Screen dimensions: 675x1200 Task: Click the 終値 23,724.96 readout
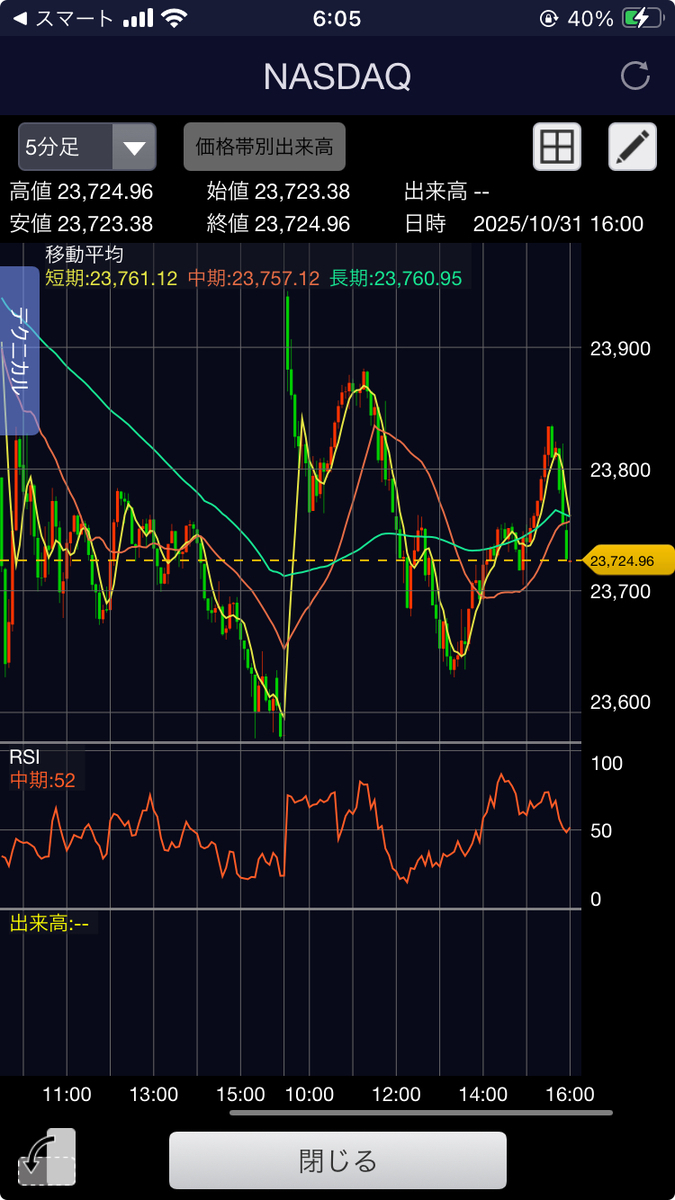[x=278, y=224]
